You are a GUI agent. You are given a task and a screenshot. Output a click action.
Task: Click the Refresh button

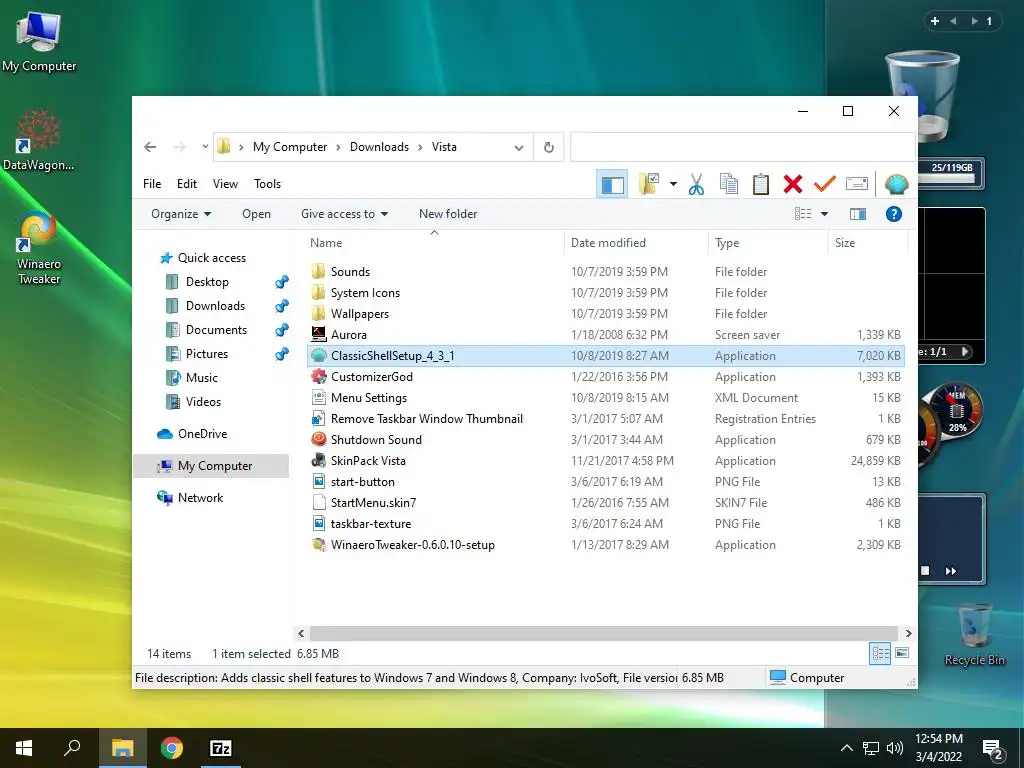[x=549, y=148]
